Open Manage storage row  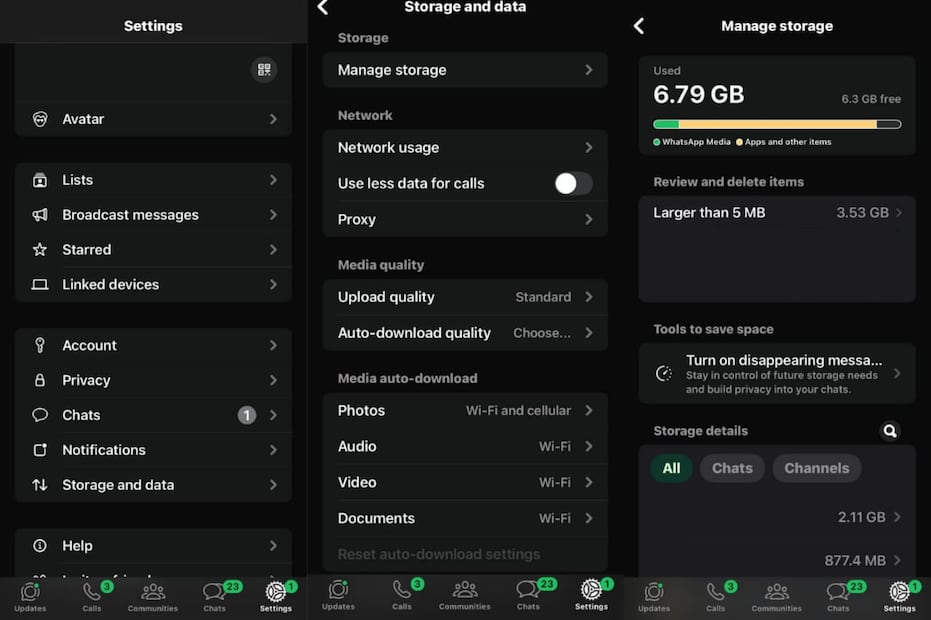coord(465,70)
